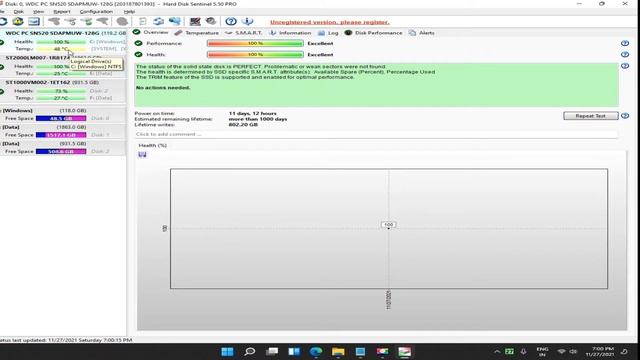The width and height of the screenshot is (640, 360).
Task: Click the gray disk icon beside red monitor
Action: click(211, 21)
